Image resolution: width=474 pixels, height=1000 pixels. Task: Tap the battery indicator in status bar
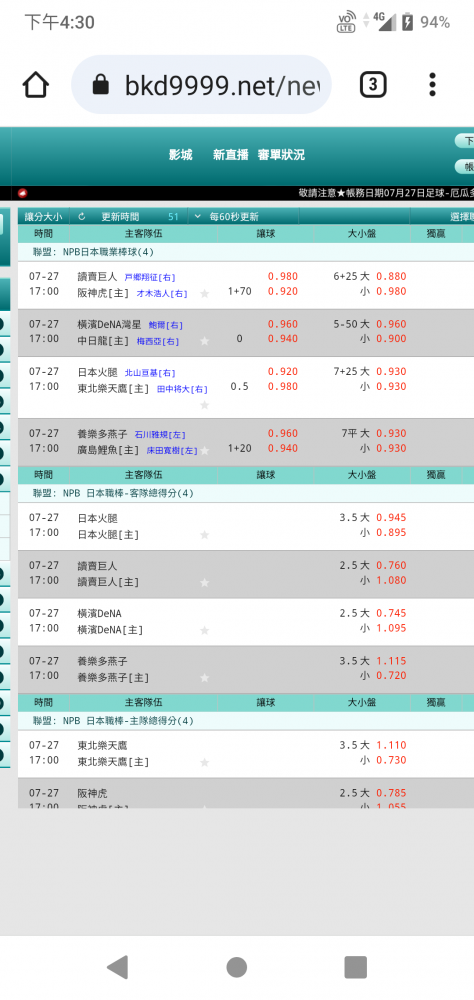coord(408,22)
